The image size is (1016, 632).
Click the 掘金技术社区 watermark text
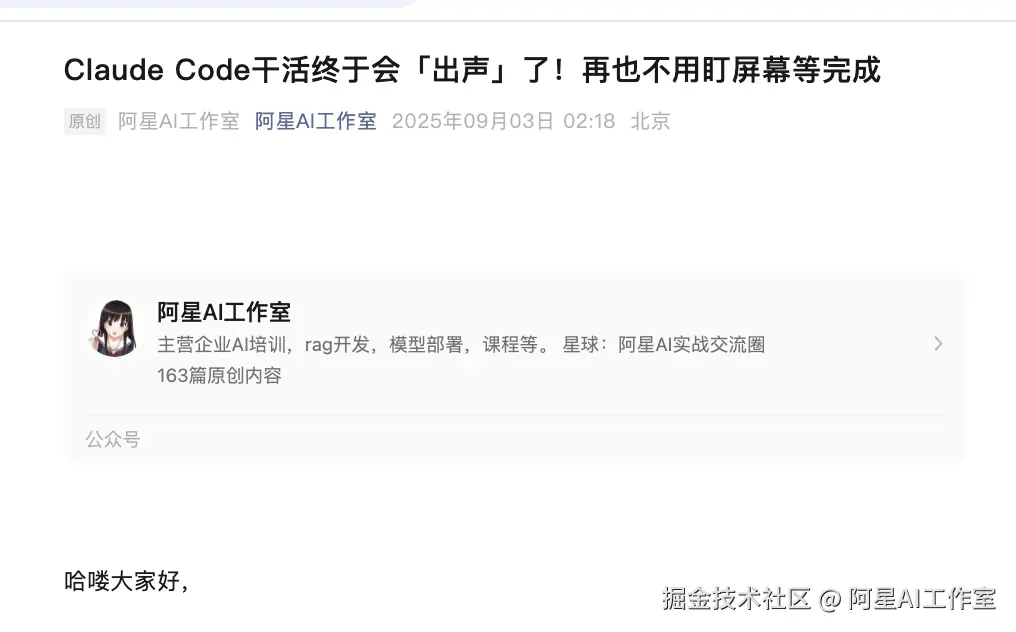[737, 598]
